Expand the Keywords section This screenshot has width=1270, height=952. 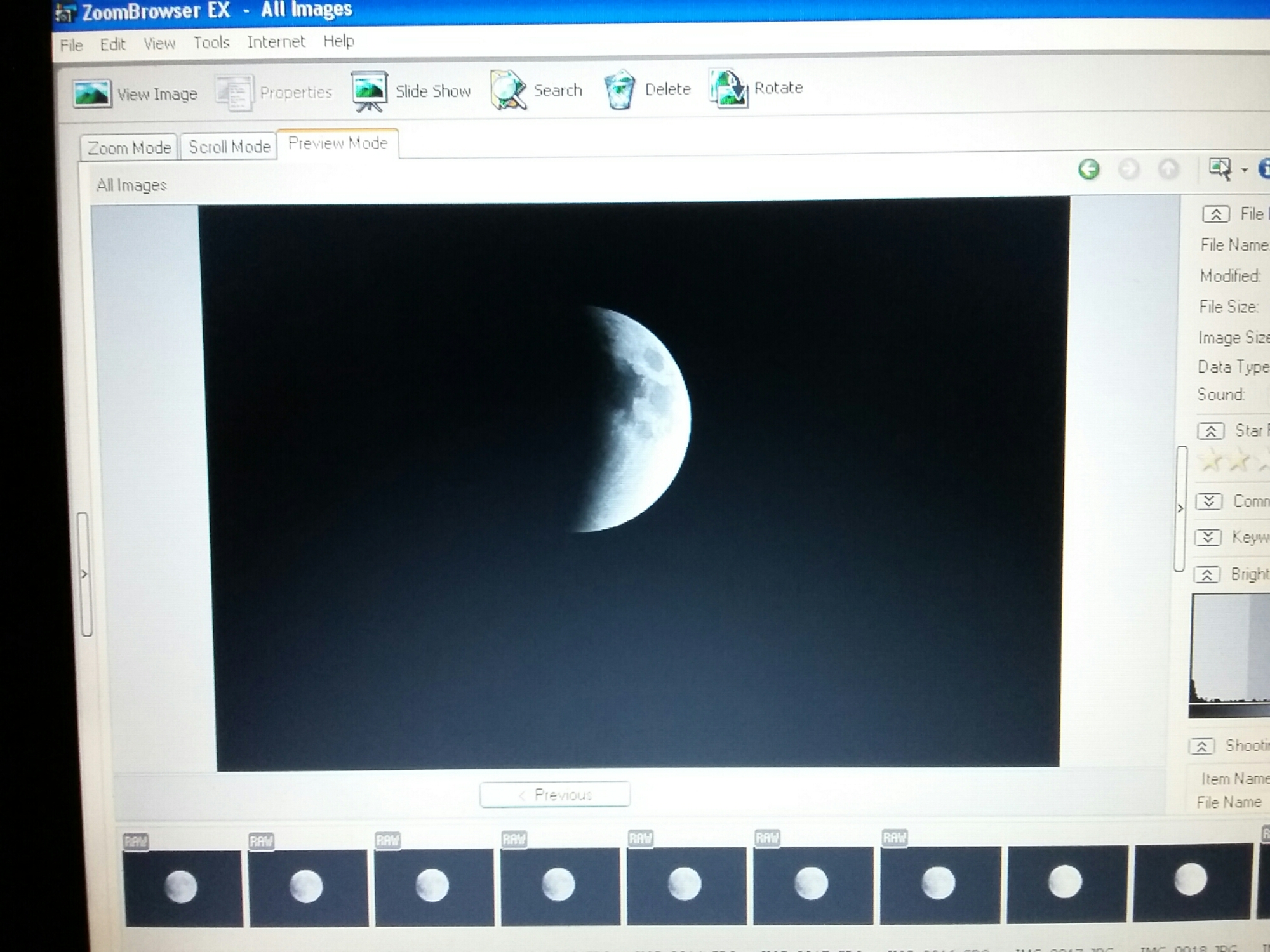[1208, 538]
